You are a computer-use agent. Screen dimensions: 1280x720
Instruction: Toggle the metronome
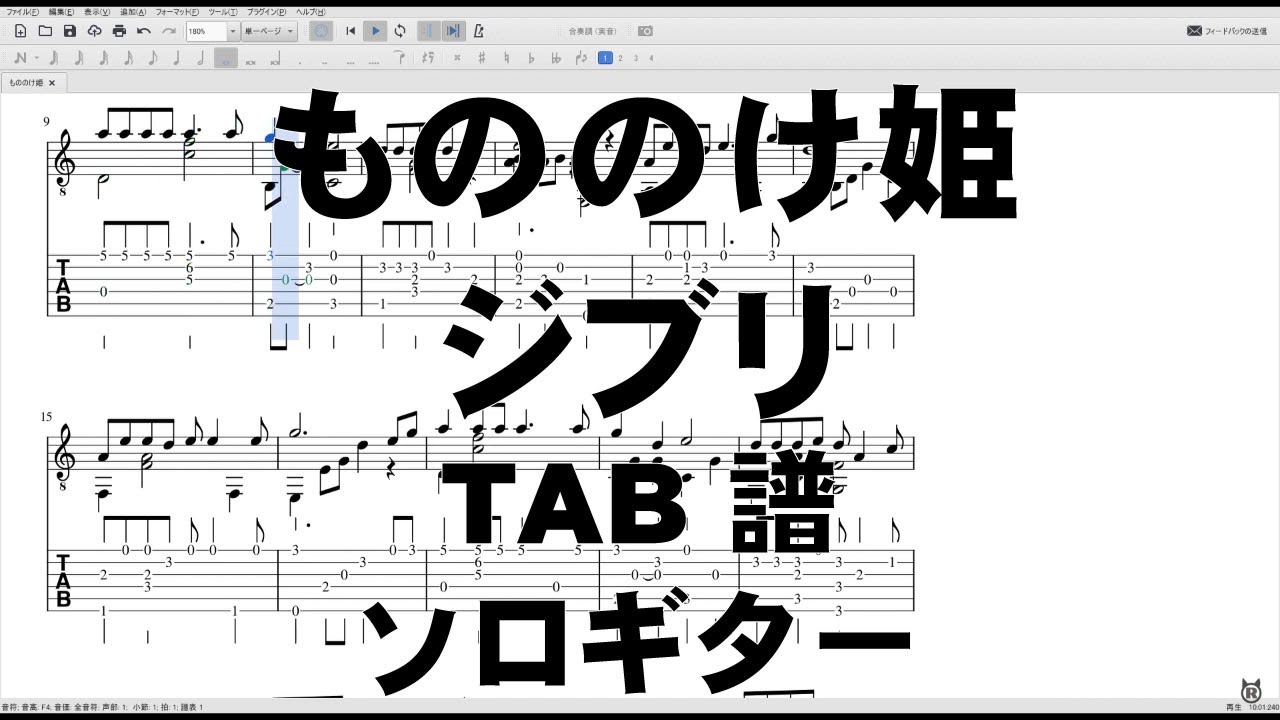click(x=478, y=31)
